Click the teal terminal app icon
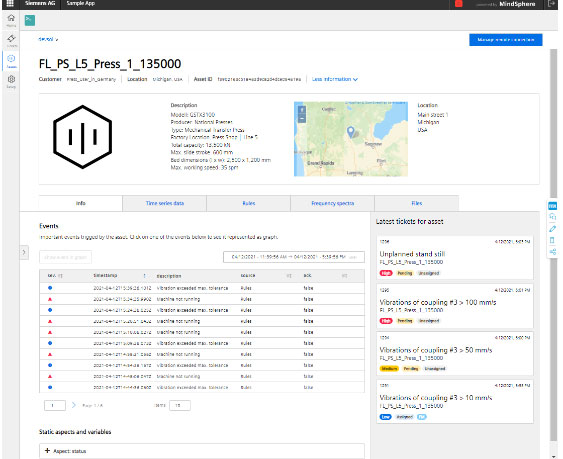The height and width of the screenshot is (459, 563). pos(30,20)
